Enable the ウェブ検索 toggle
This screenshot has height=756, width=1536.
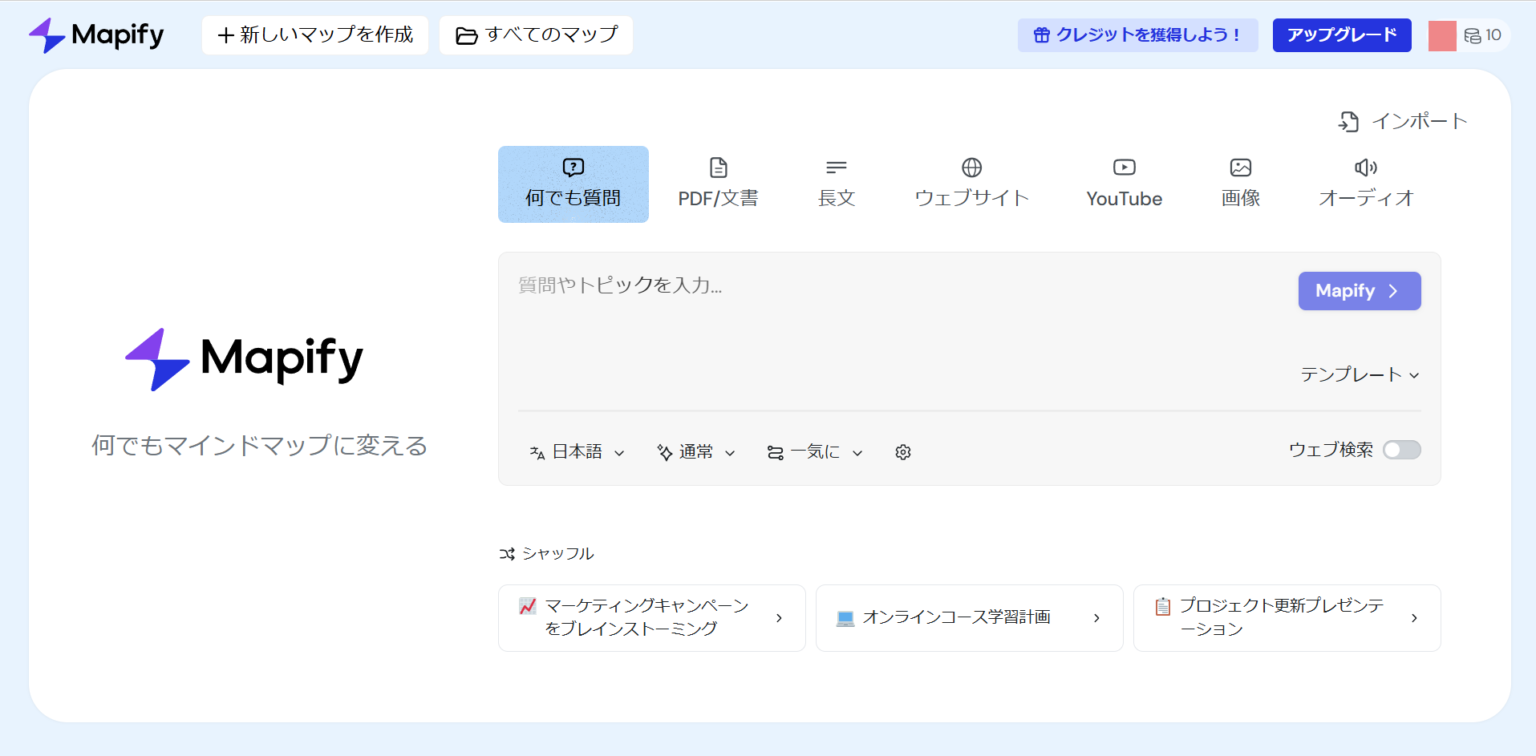tap(1401, 450)
